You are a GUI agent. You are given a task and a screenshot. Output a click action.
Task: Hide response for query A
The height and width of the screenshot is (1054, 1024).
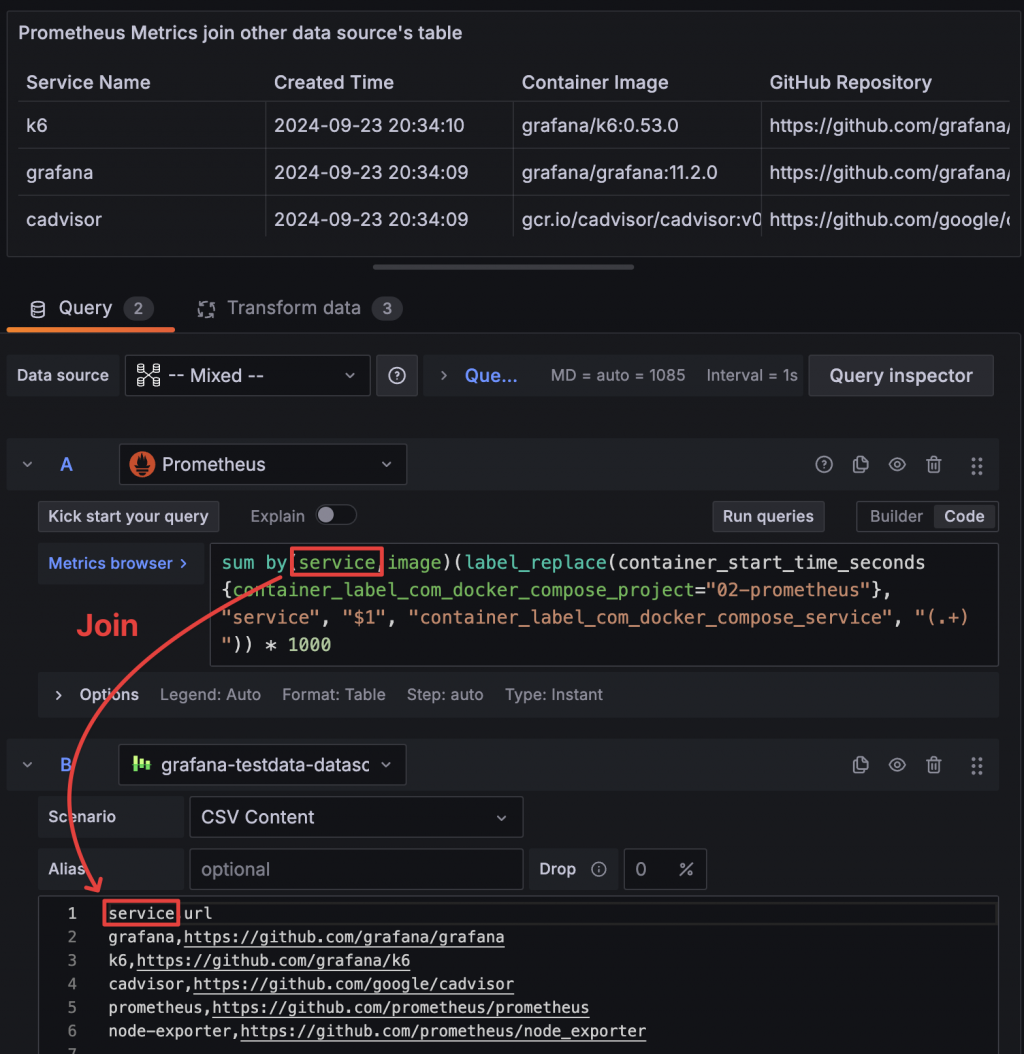(x=897, y=464)
